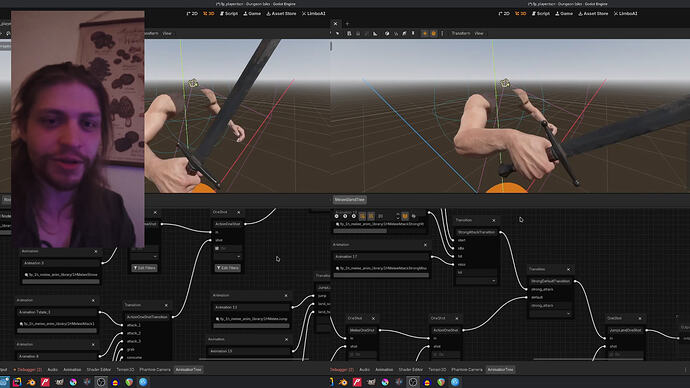Open Shader Editor tab in left window

(99, 370)
